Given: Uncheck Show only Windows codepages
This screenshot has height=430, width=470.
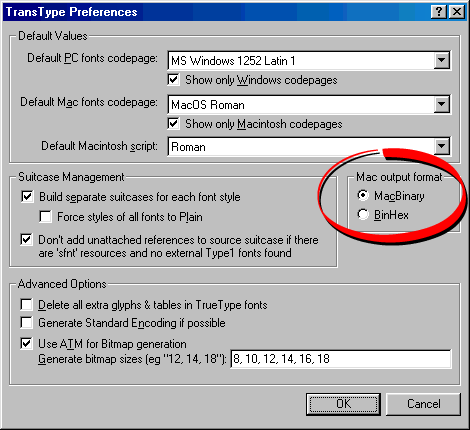Looking at the screenshot, I should point(173,80).
